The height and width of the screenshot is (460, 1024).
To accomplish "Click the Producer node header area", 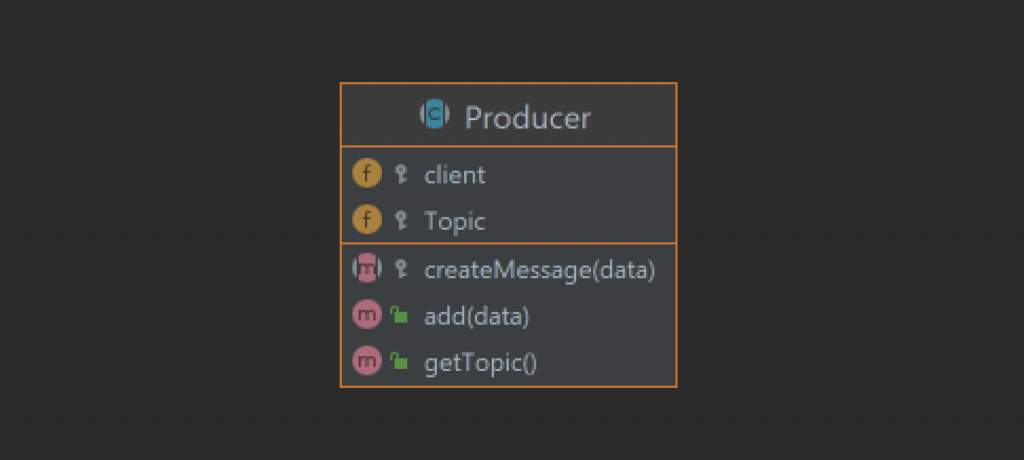I will [508, 115].
